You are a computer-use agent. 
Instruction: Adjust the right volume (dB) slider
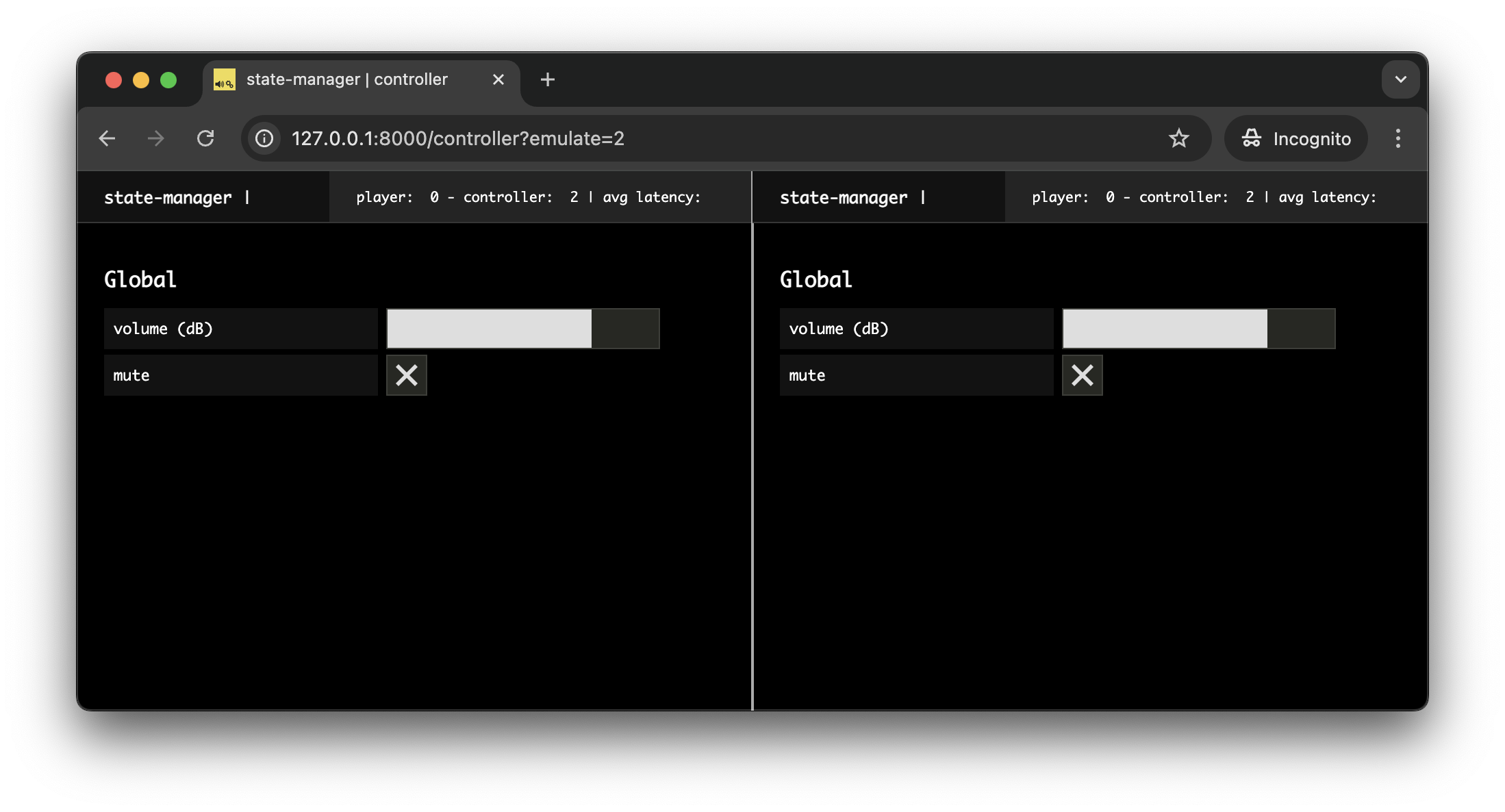coord(1198,329)
